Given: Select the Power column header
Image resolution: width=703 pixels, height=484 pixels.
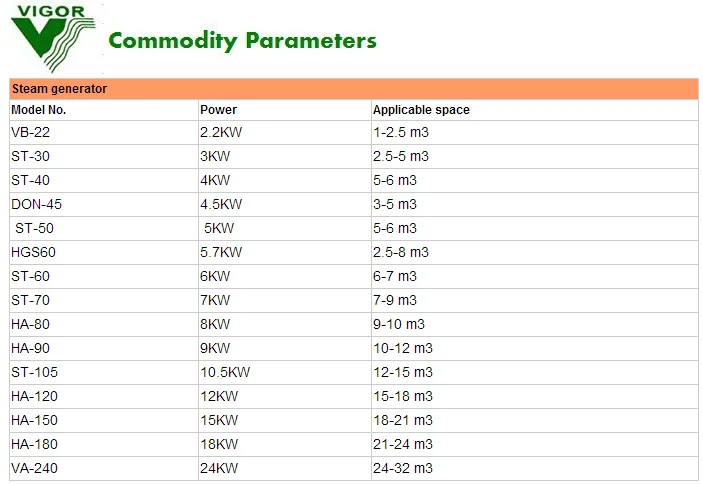Looking at the screenshot, I should pos(285,110).
